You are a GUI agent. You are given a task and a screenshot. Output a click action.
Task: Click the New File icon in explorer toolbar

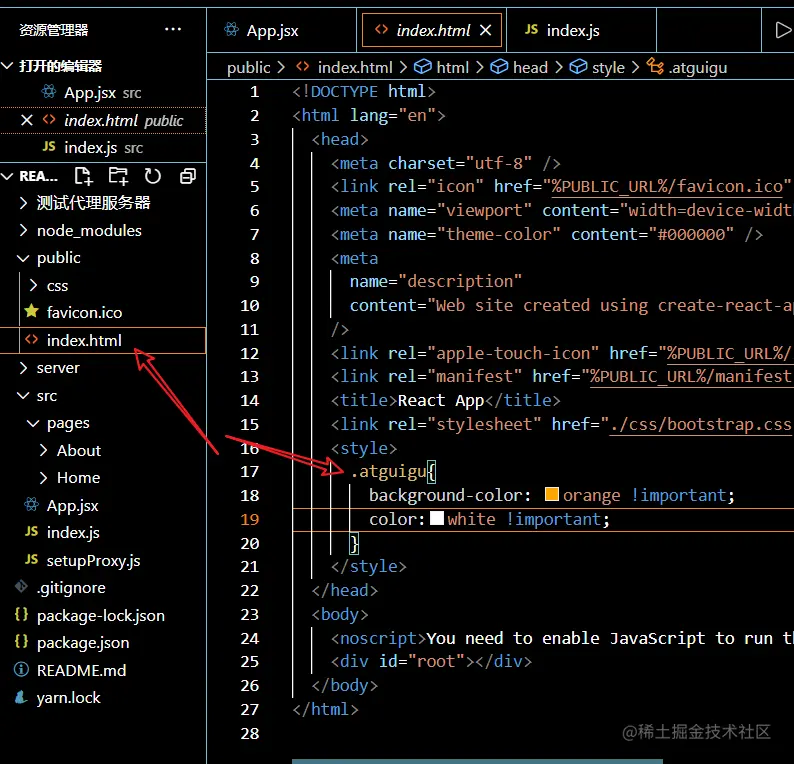84,176
